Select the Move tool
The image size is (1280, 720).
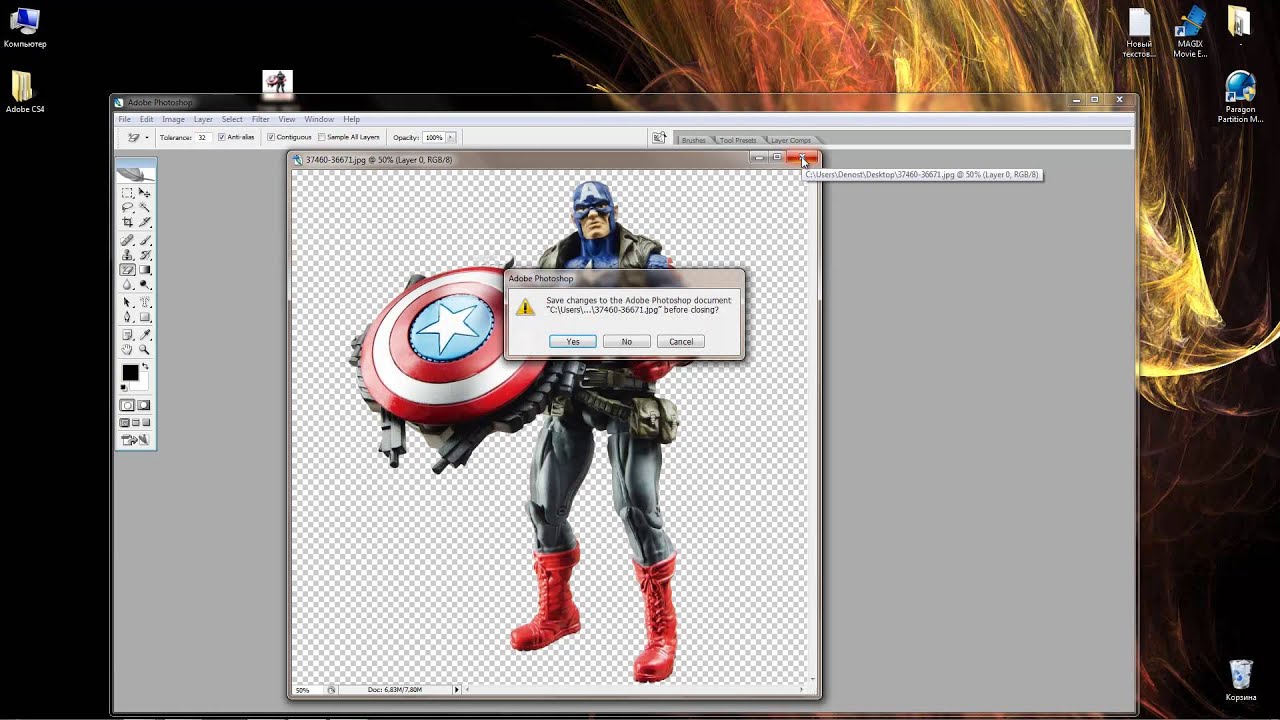tap(144, 192)
